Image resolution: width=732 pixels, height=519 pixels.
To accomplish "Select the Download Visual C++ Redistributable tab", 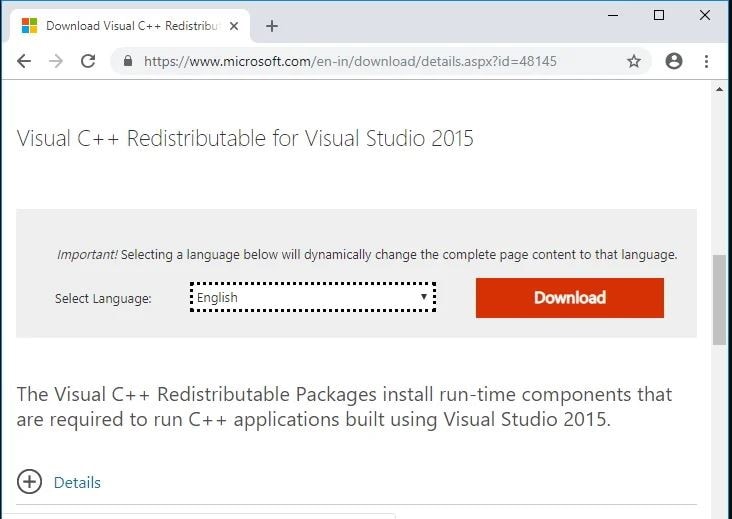I will 130,26.
